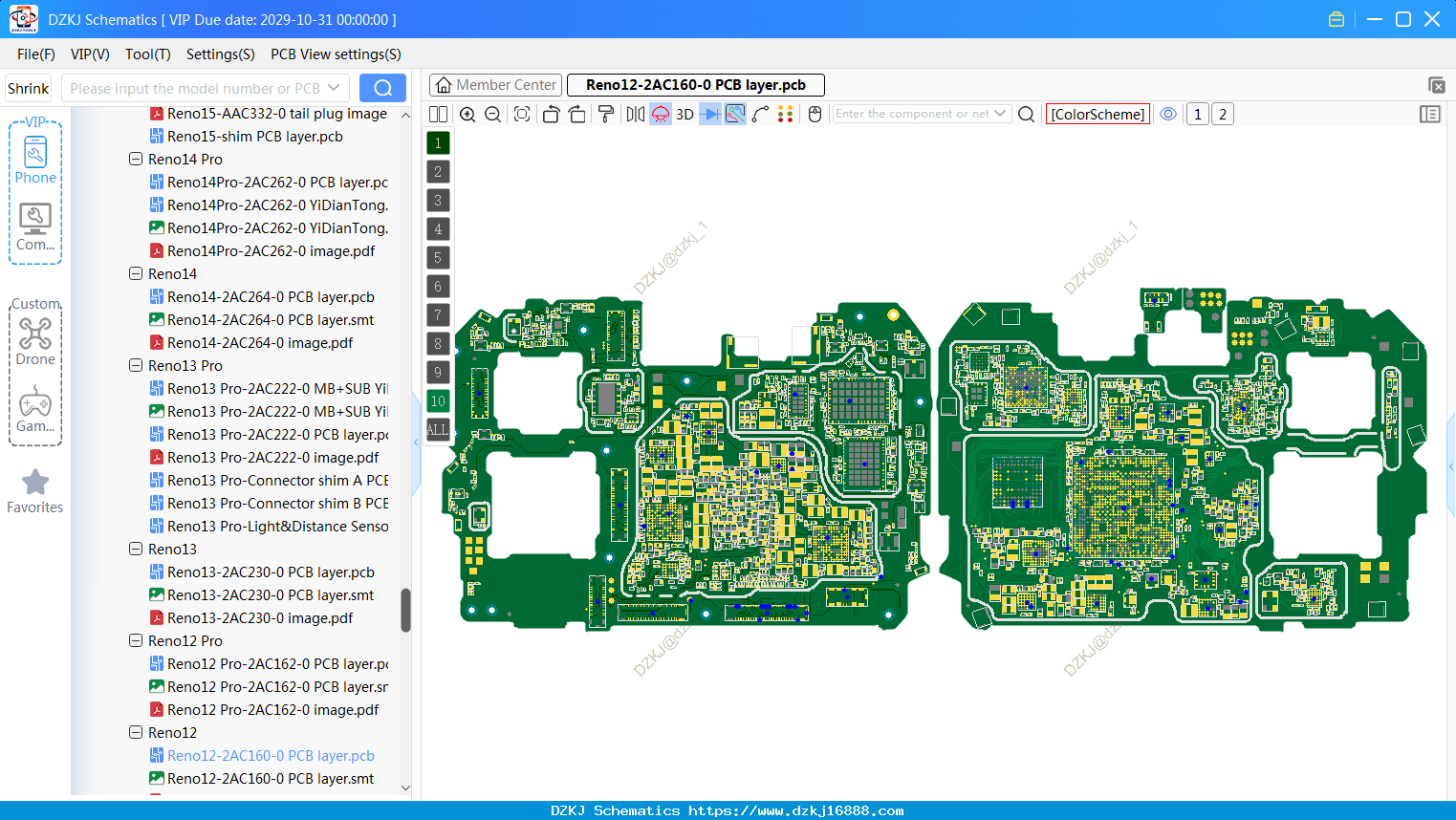Open the model number dropdown arrow
The image size is (1456, 820).
tap(334, 88)
